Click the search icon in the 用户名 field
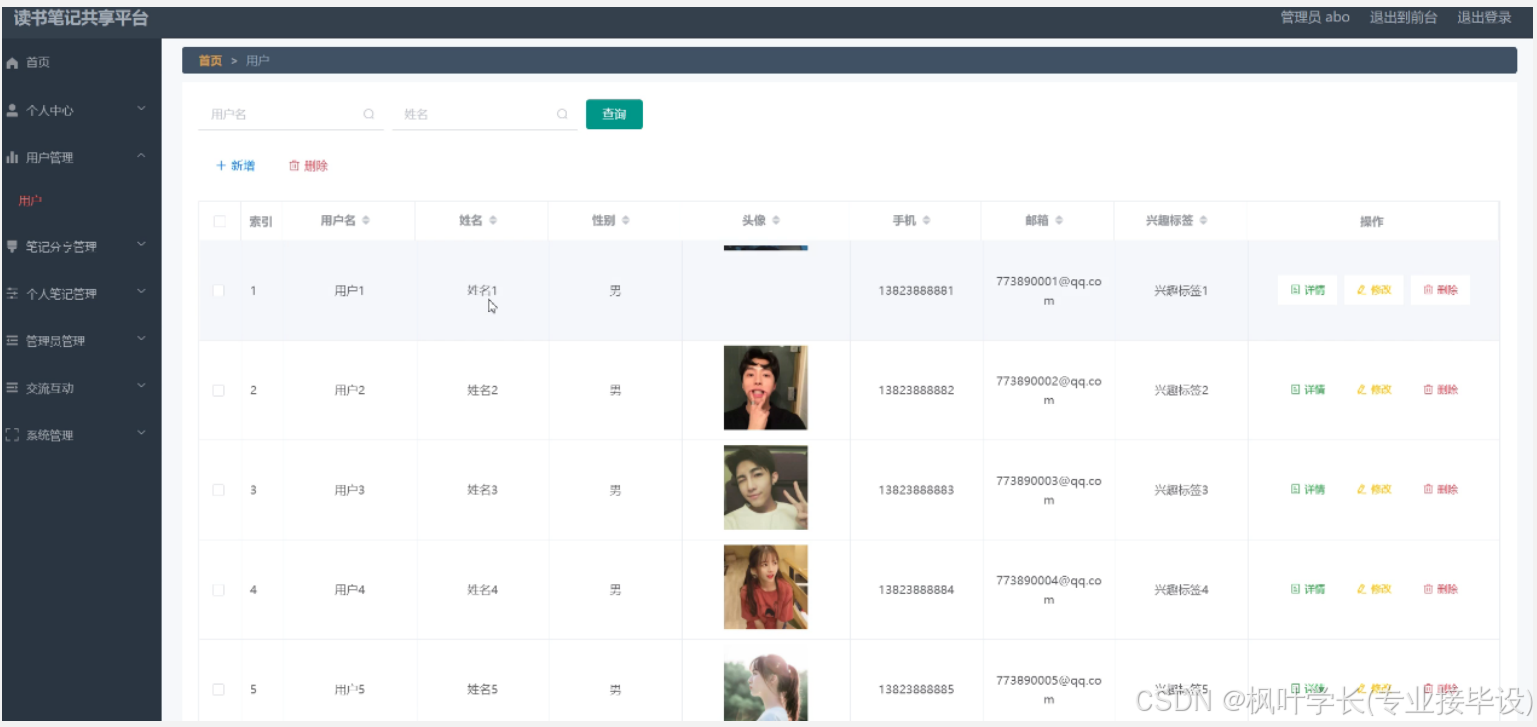Screen dimensions: 1537x727 tap(368, 115)
